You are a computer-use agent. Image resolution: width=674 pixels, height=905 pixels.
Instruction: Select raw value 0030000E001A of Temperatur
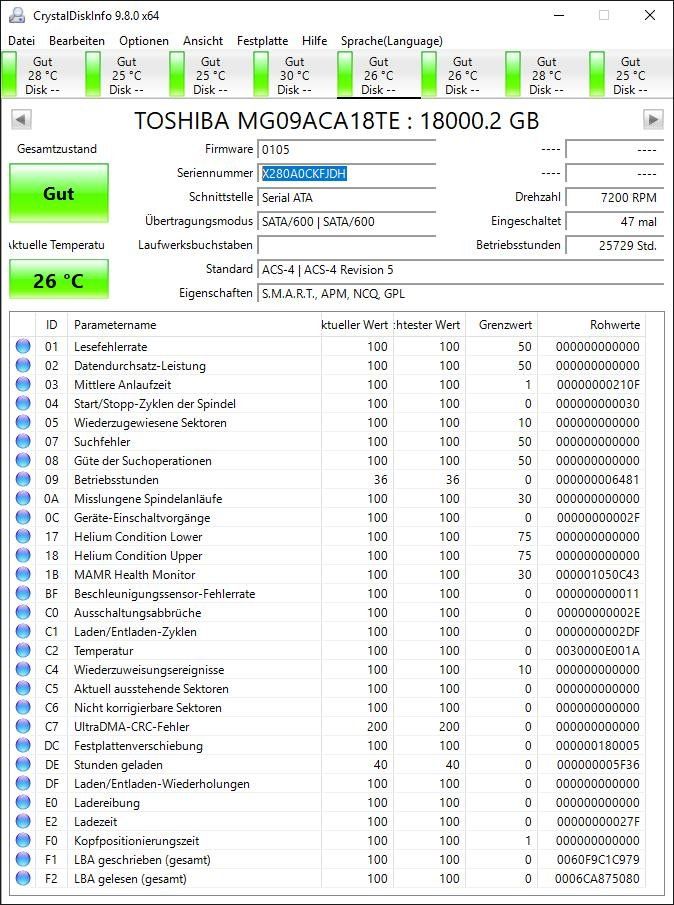598,651
